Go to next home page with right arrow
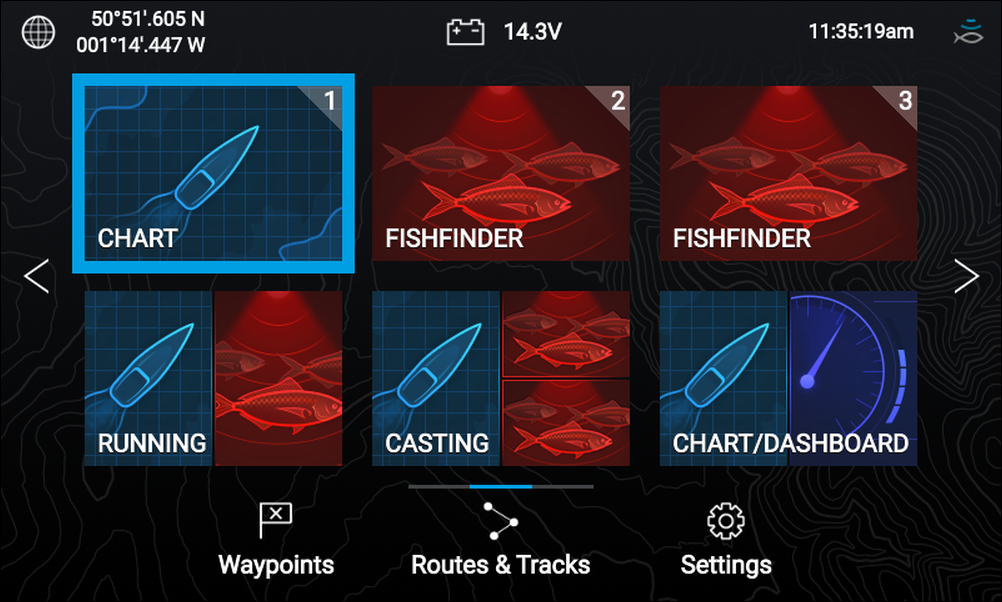The width and height of the screenshot is (1002, 602). 966,276
